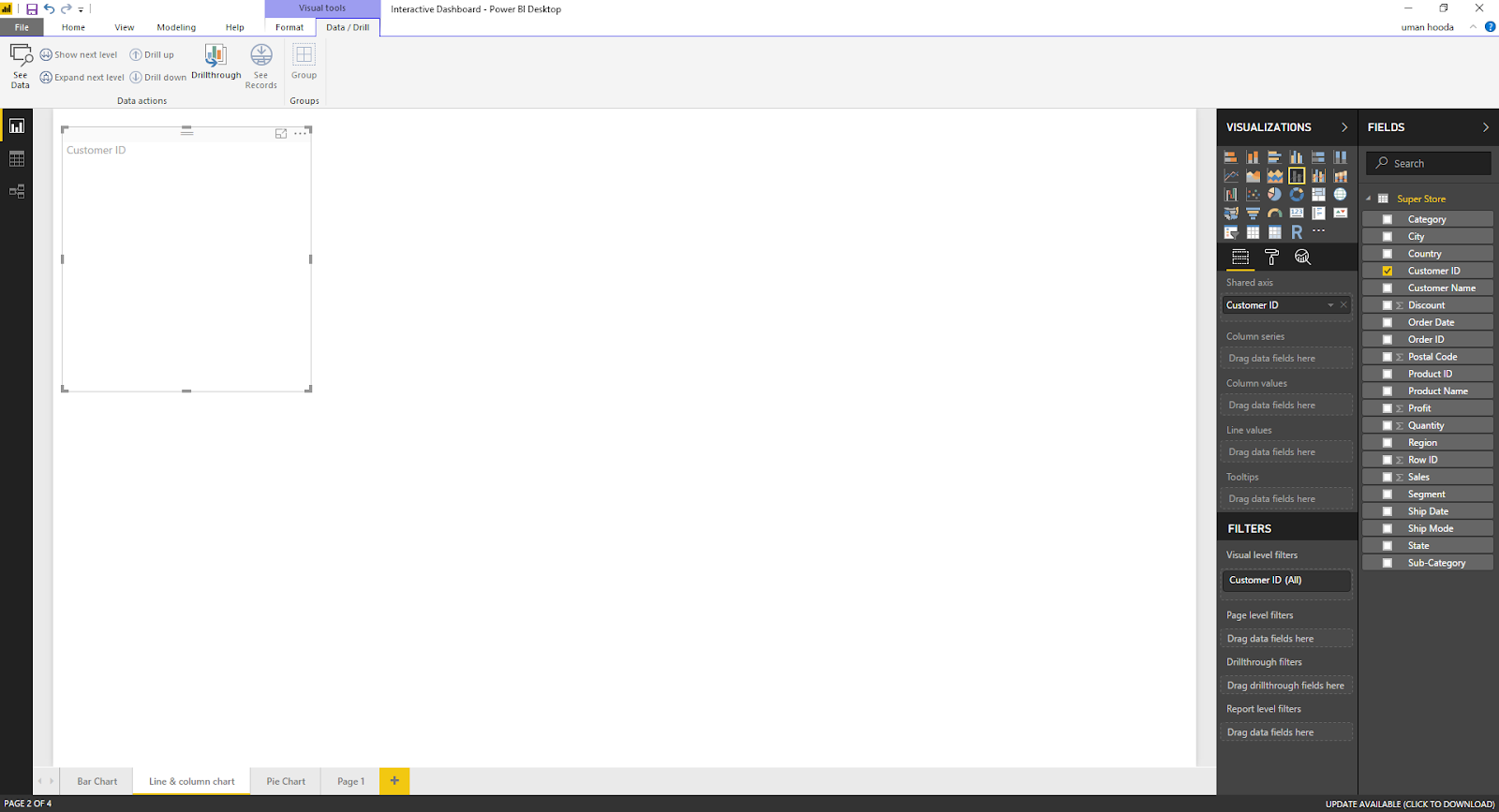Save the report using the quick access icon
This screenshot has height=812, width=1499.
tap(32, 8)
